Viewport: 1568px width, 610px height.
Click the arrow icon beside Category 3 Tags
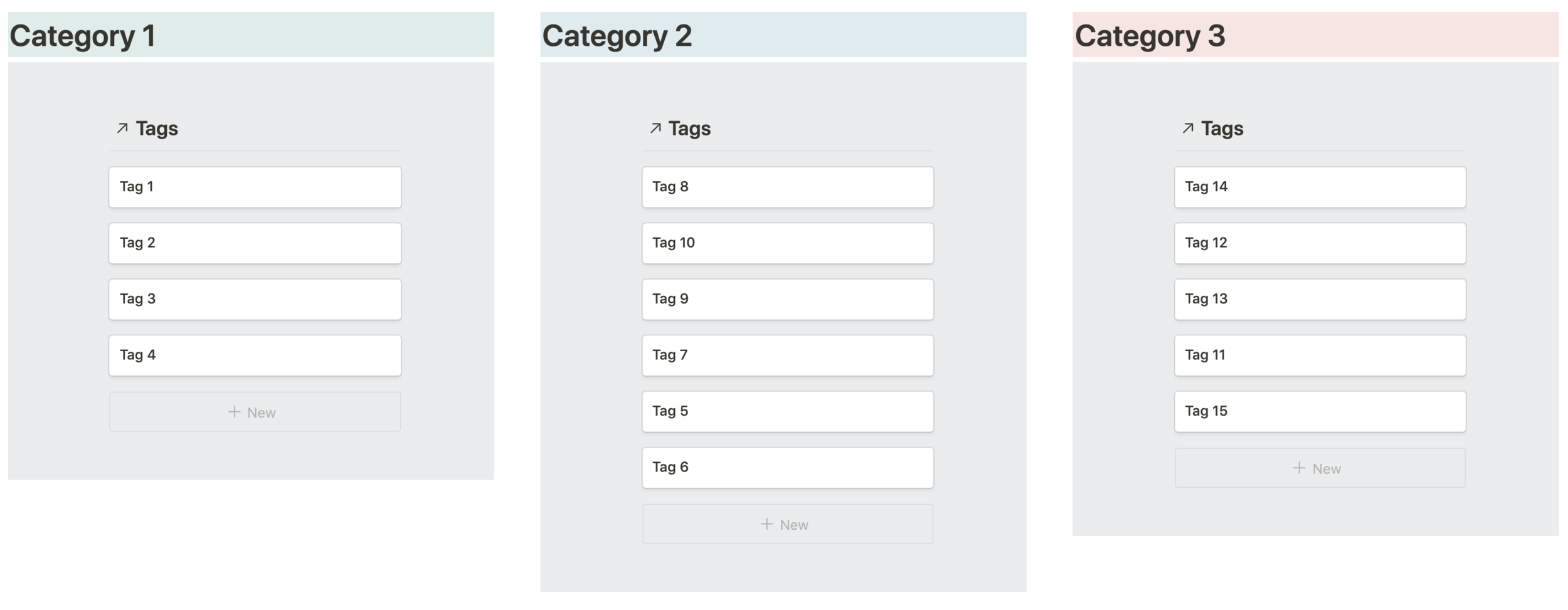(1188, 129)
